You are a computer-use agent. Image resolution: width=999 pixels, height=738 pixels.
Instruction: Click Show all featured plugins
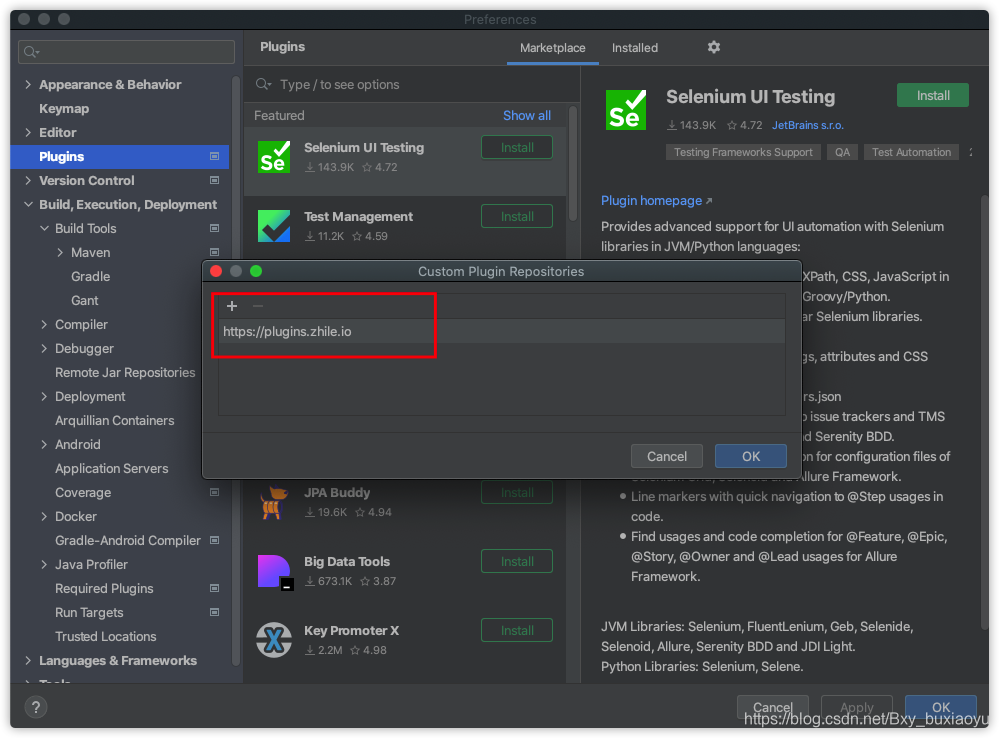click(526, 115)
